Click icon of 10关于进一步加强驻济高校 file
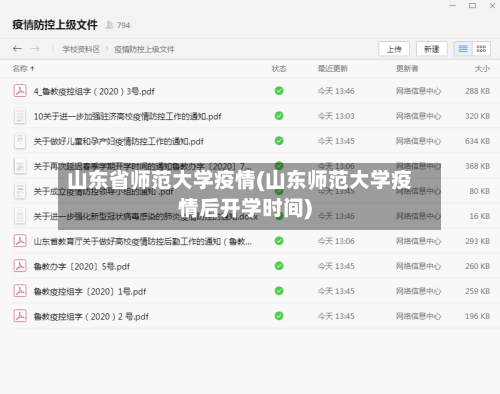The width and height of the screenshot is (500, 394). click(x=20, y=116)
